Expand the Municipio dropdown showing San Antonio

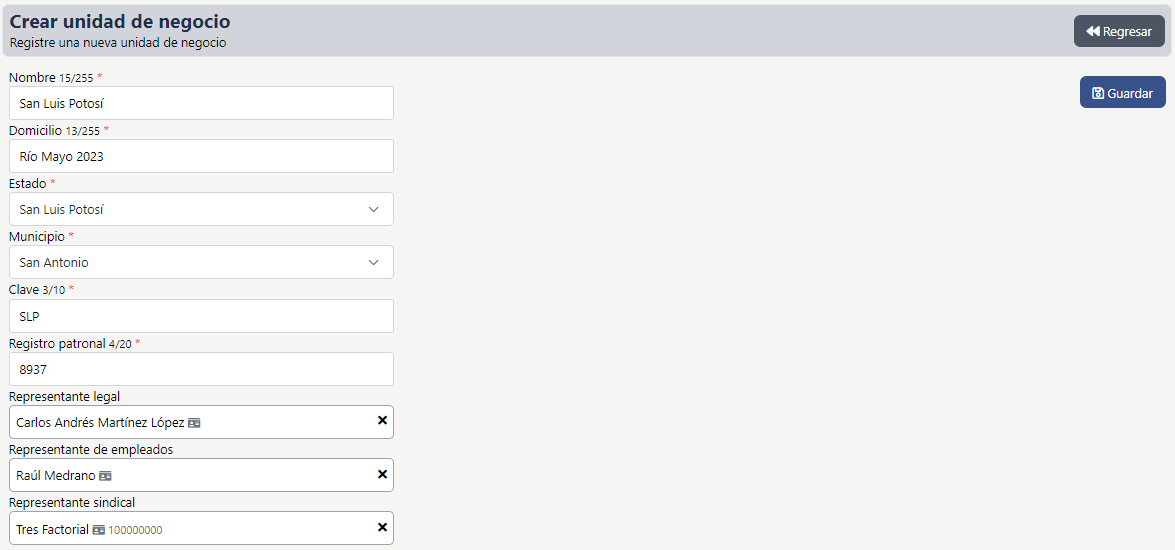tap(200, 262)
